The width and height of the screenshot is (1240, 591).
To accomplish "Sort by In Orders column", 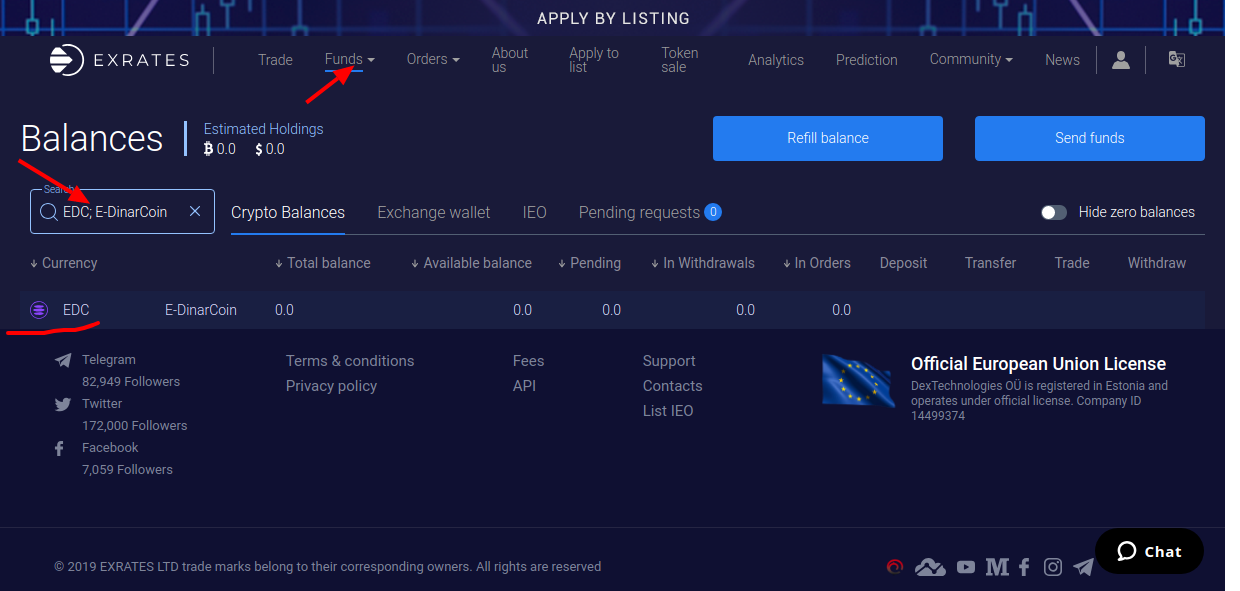I will 816,263.
